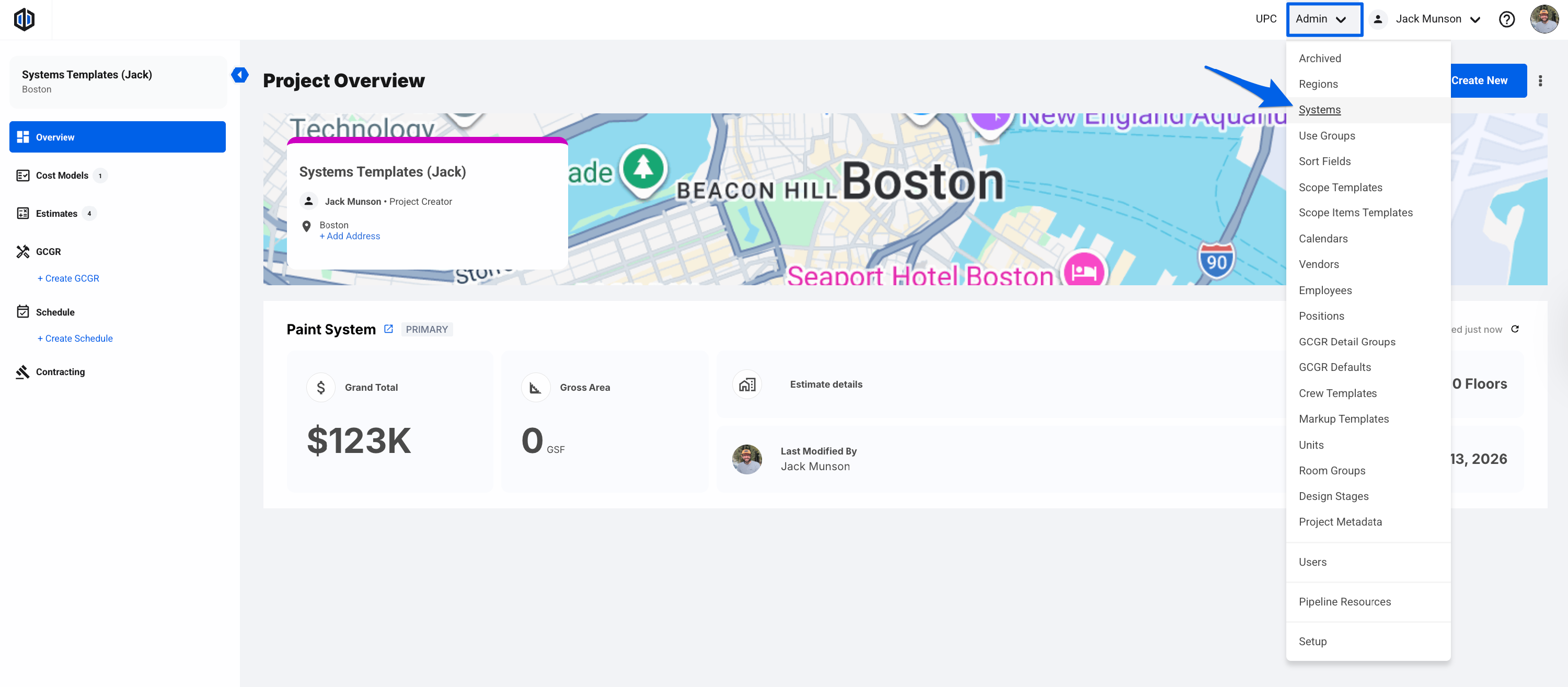Click the green park marker on map

point(643,167)
